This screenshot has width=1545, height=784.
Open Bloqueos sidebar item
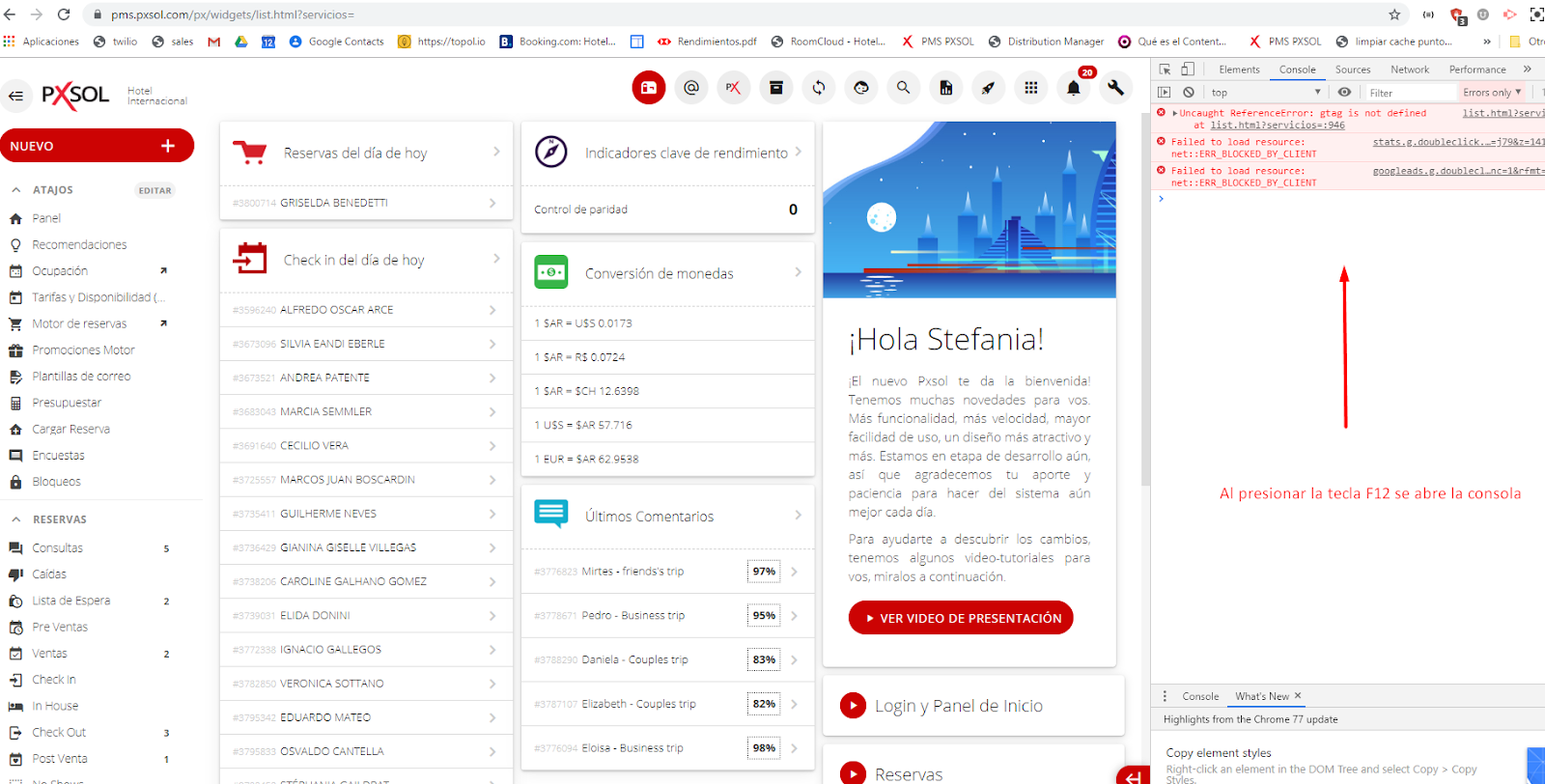point(56,482)
